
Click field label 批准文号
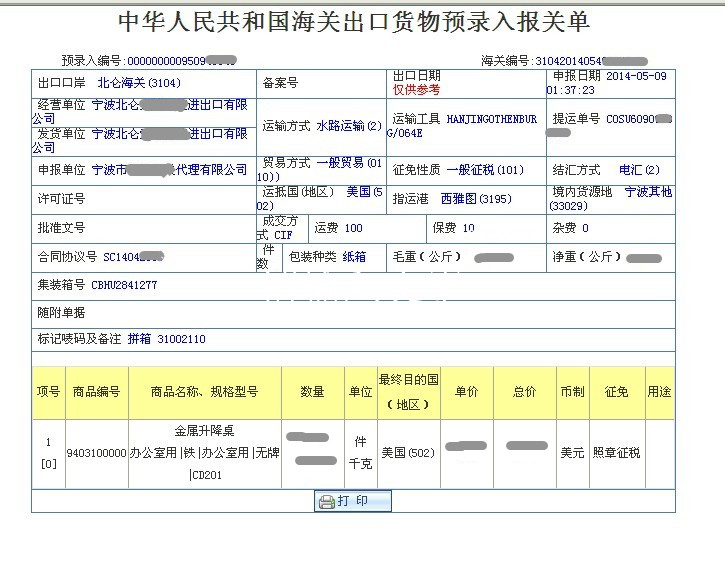pos(61,228)
